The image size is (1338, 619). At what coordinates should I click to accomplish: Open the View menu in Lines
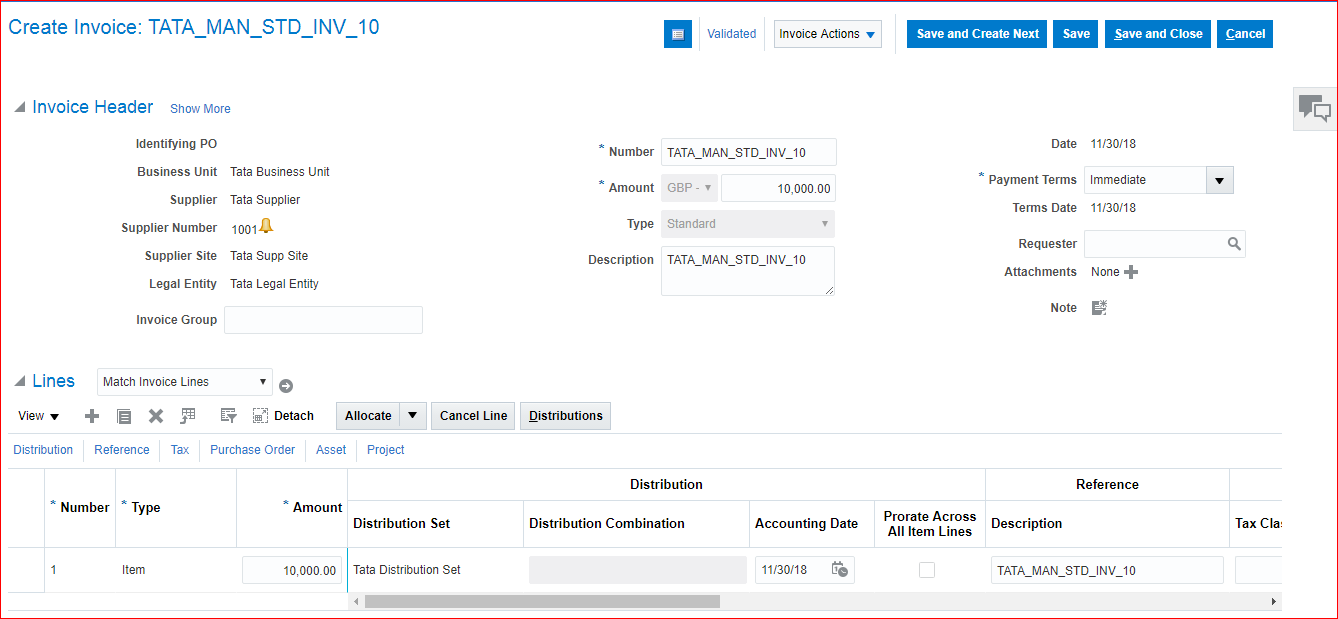[39, 416]
